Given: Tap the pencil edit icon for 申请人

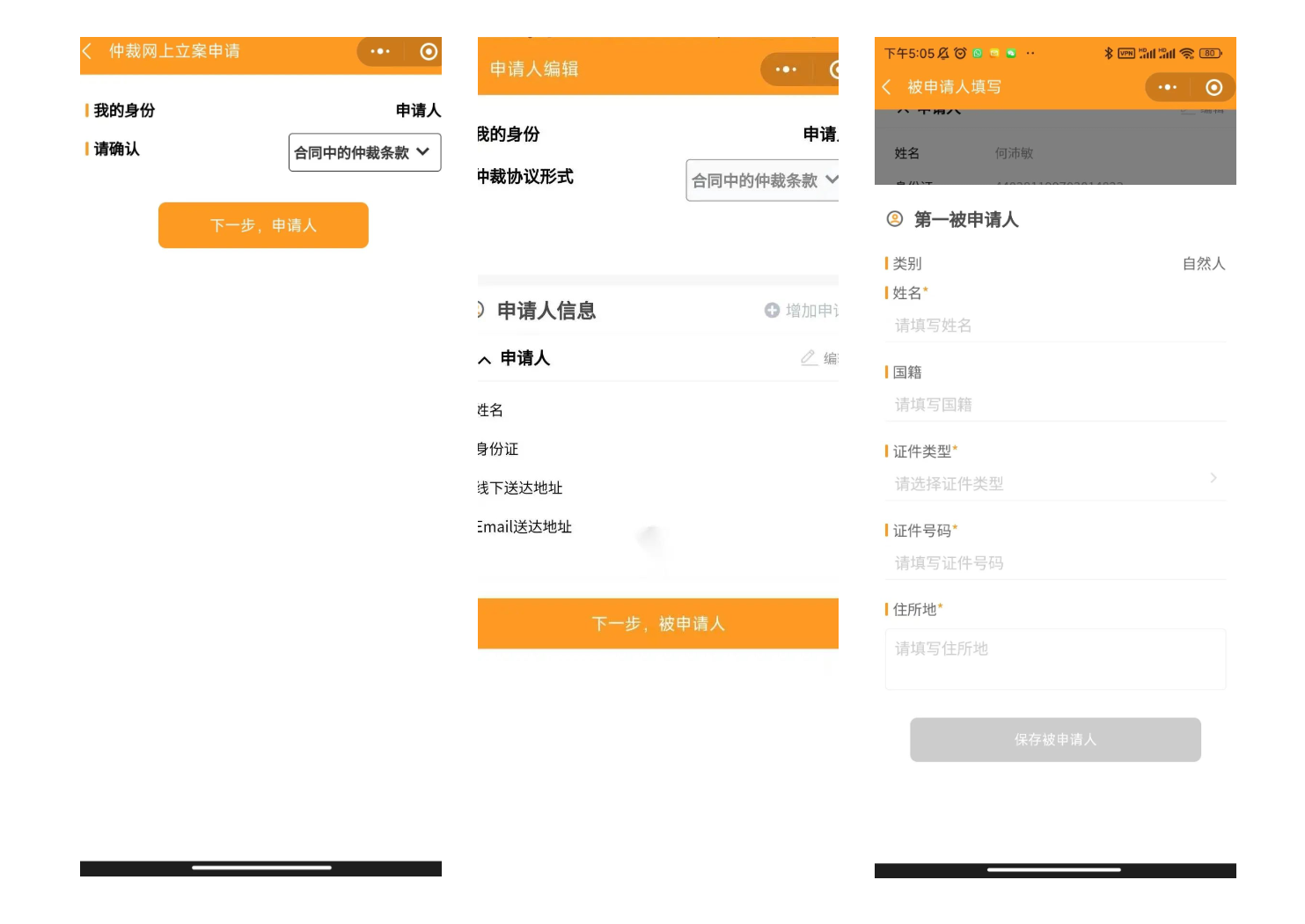Looking at the screenshot, I should click(809, 357).
